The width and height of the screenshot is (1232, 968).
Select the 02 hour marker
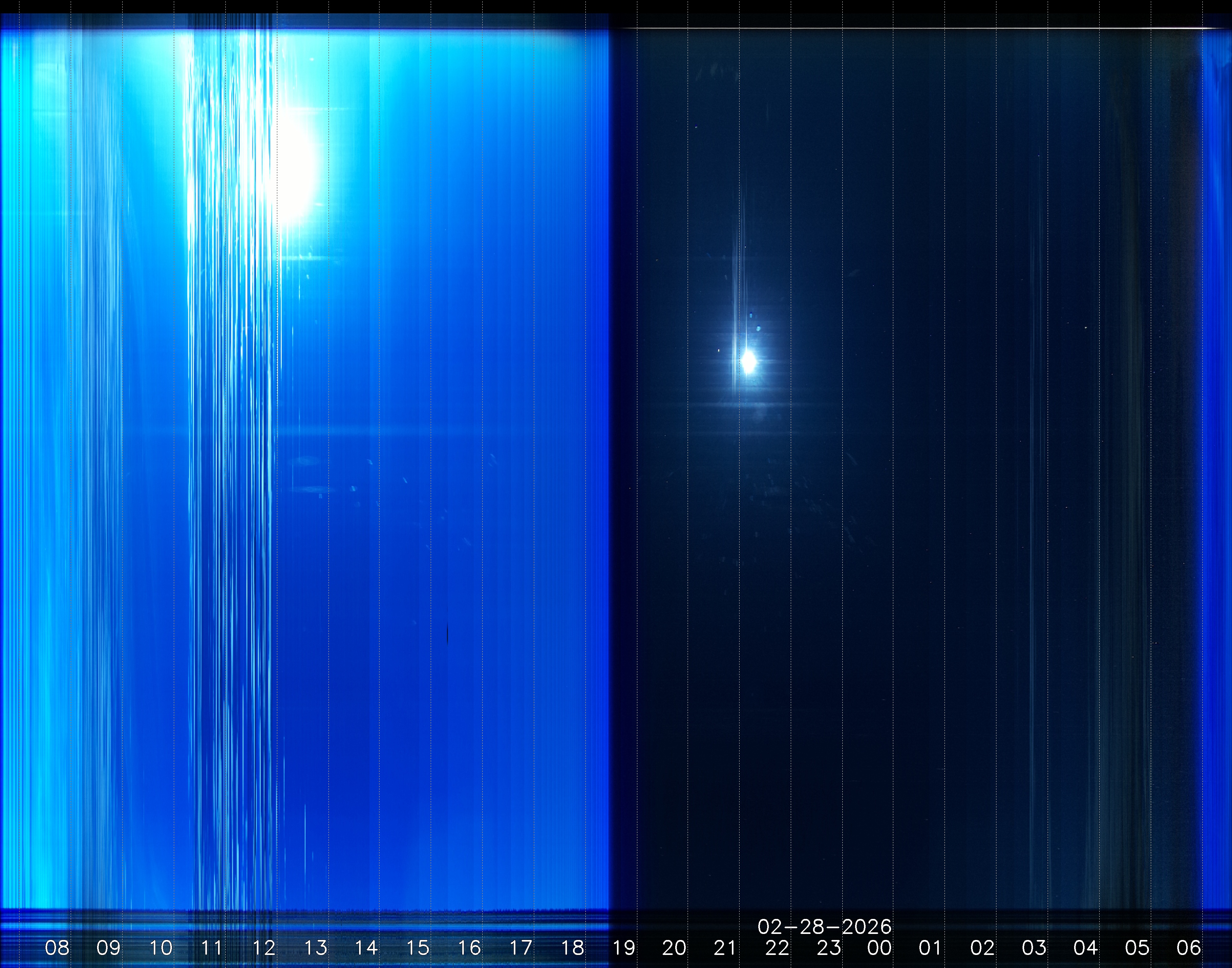(x=982, y=948)
